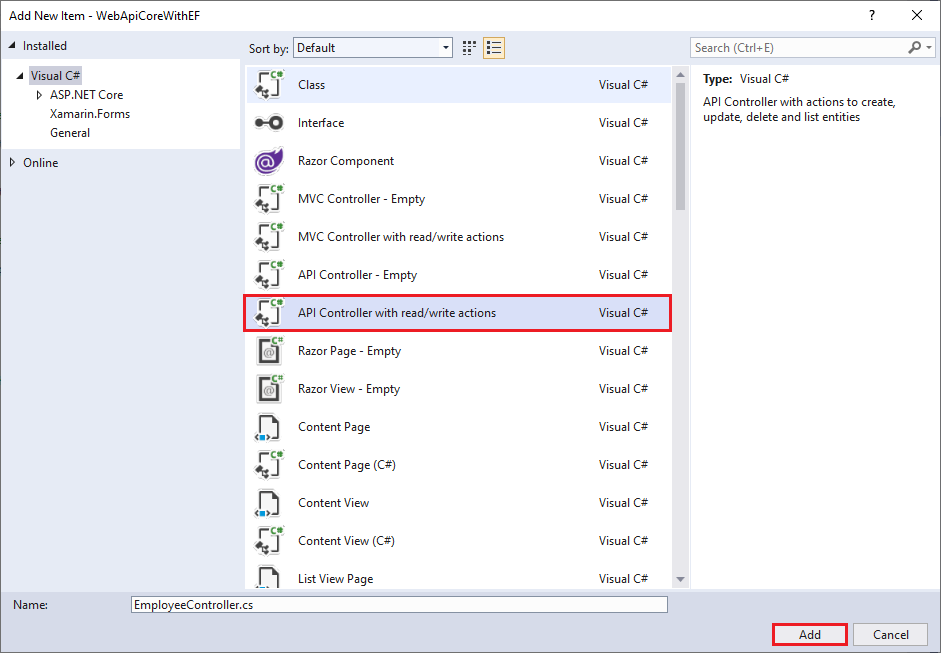Click the 'Content View' template name
941x653 pixels.
click(x=334, y=503)
